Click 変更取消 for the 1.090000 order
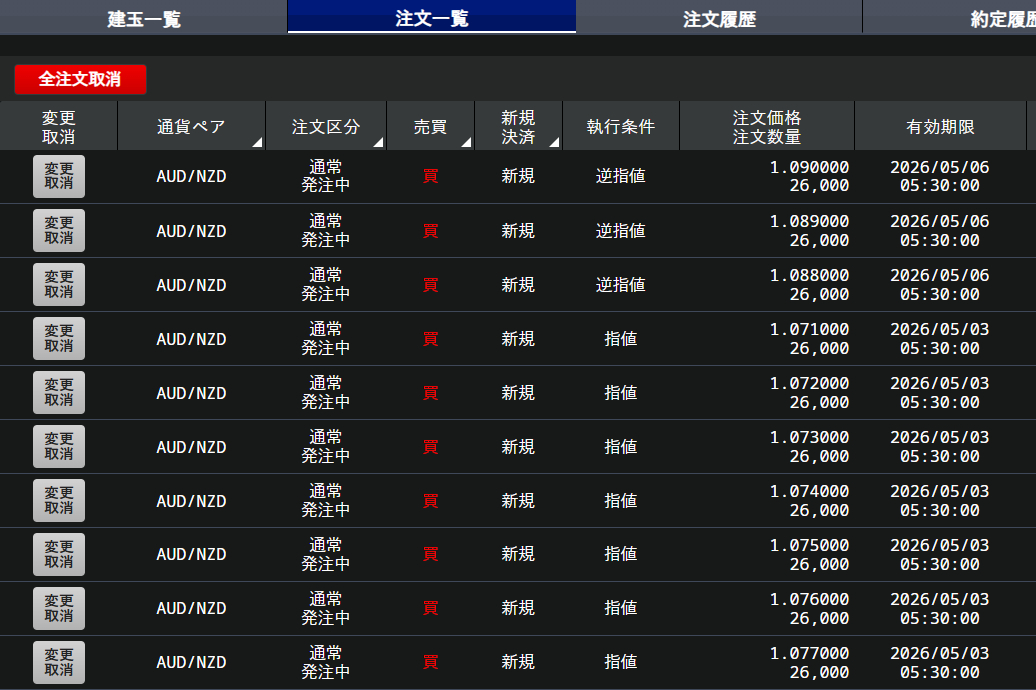The image size is (1036, 690). [59, 176]
